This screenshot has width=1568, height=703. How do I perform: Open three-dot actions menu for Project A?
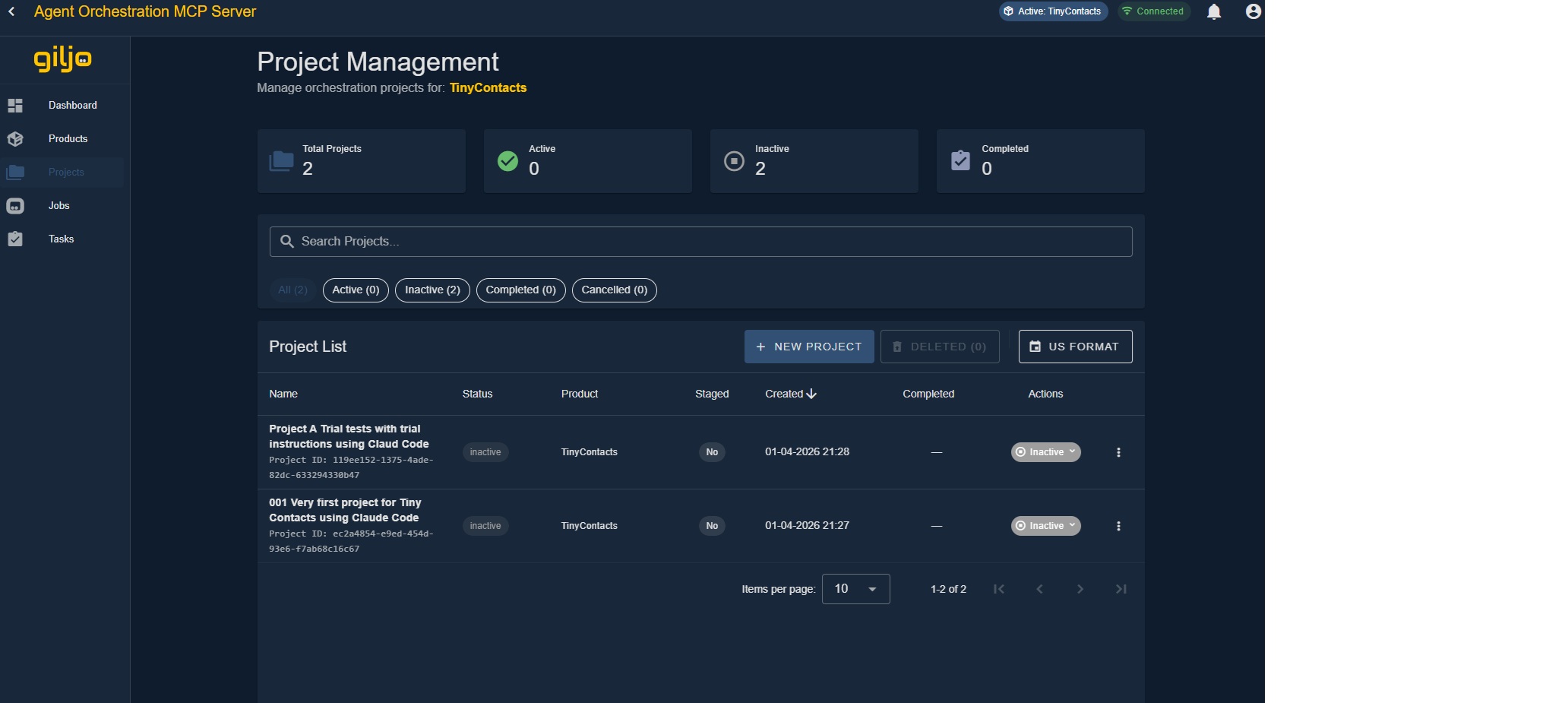tap(1118, 452)
